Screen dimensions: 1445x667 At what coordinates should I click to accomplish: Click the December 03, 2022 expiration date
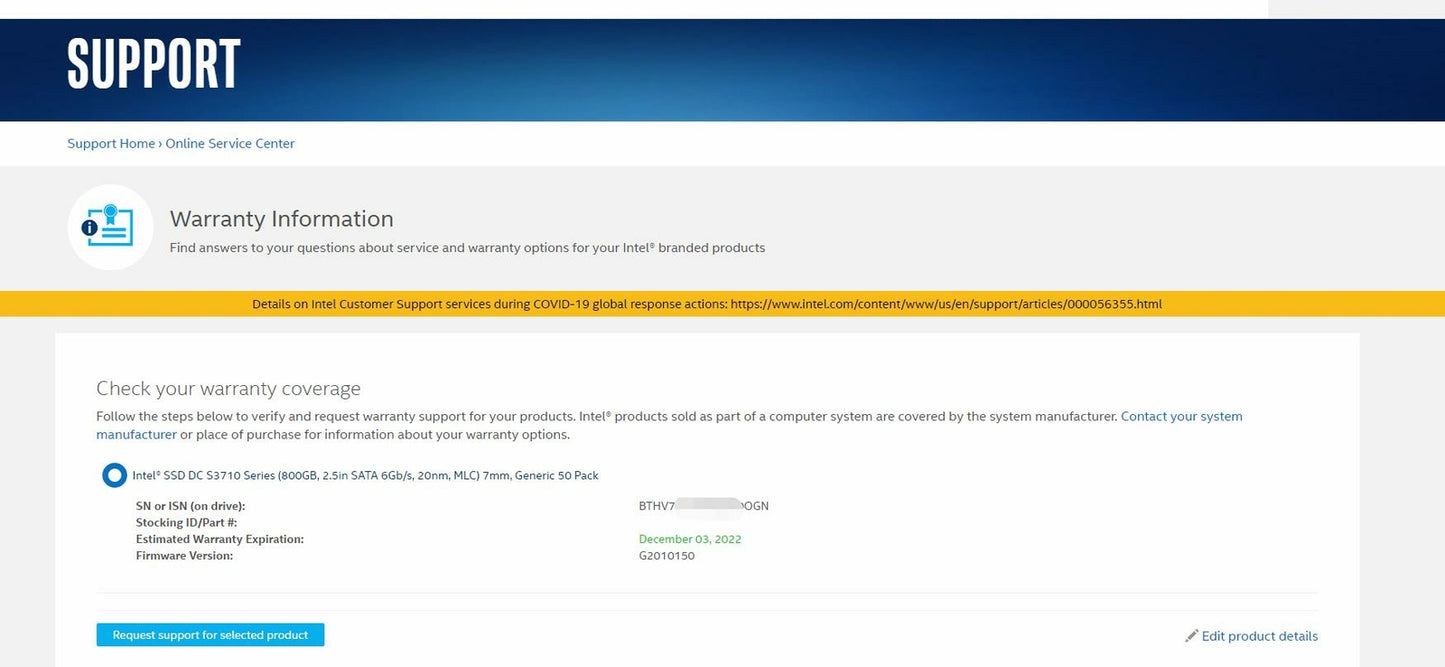tap(690, 539)
